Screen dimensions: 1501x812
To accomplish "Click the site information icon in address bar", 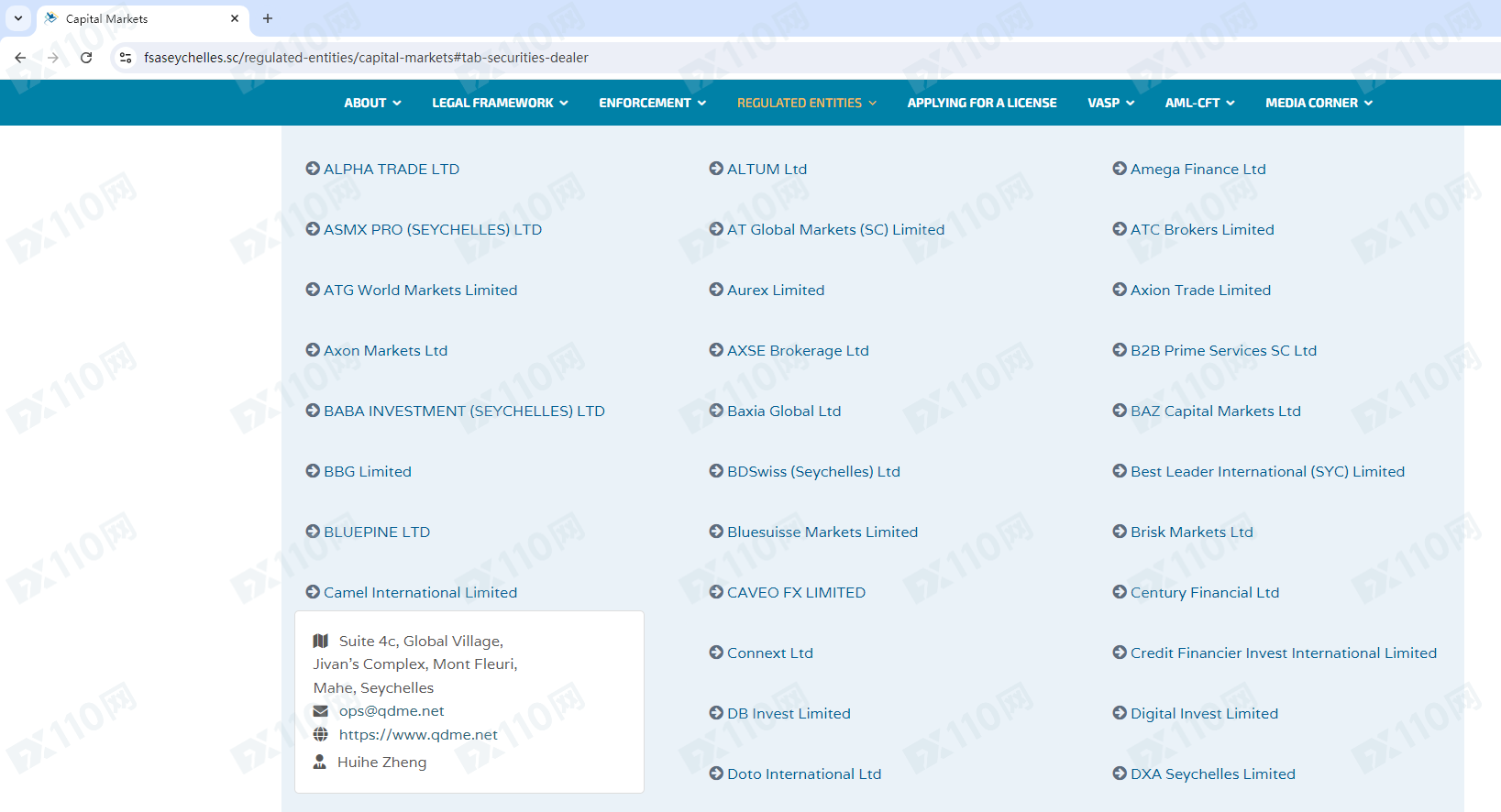I will [126, 58].
